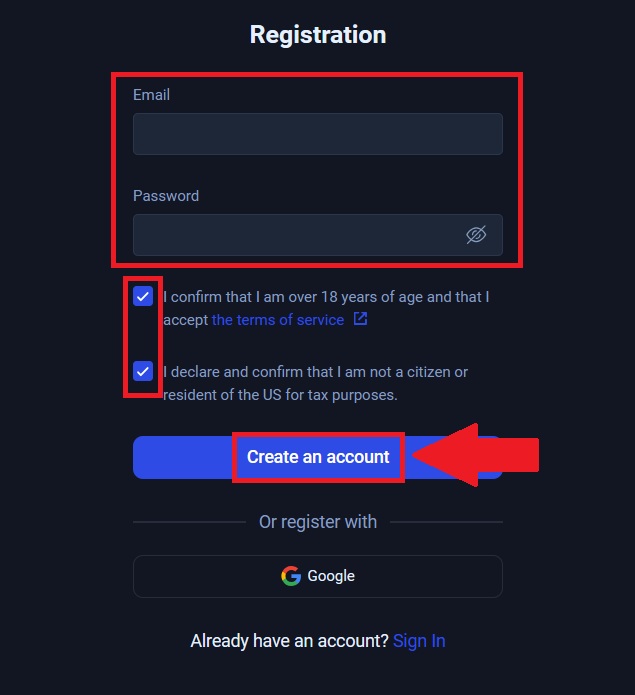The image size is (635, 695).
Task: Click the 'I declare and confirm' statement text
Action: point(315,372)
